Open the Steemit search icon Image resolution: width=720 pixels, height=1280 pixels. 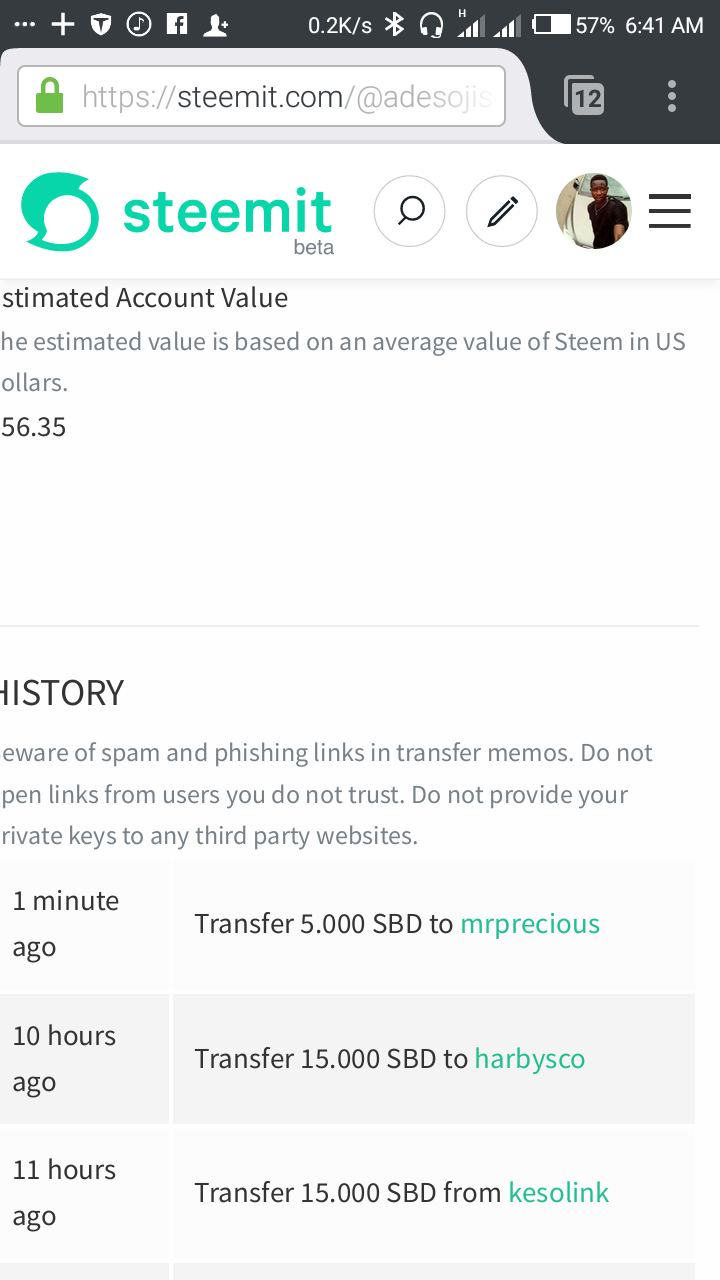(x=409, y=211)
